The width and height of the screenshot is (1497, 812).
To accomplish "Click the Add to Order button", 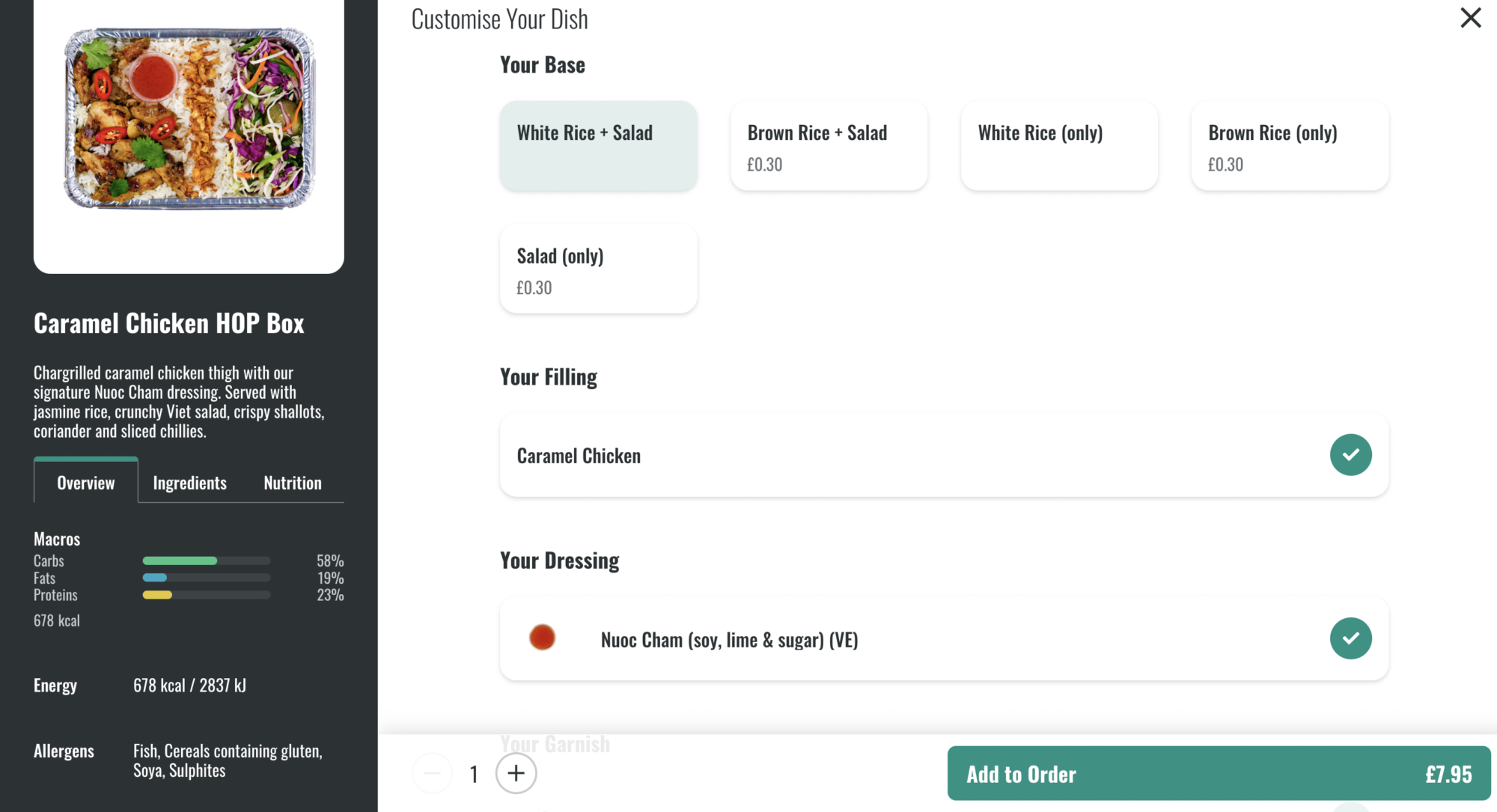I will 1020,773.
